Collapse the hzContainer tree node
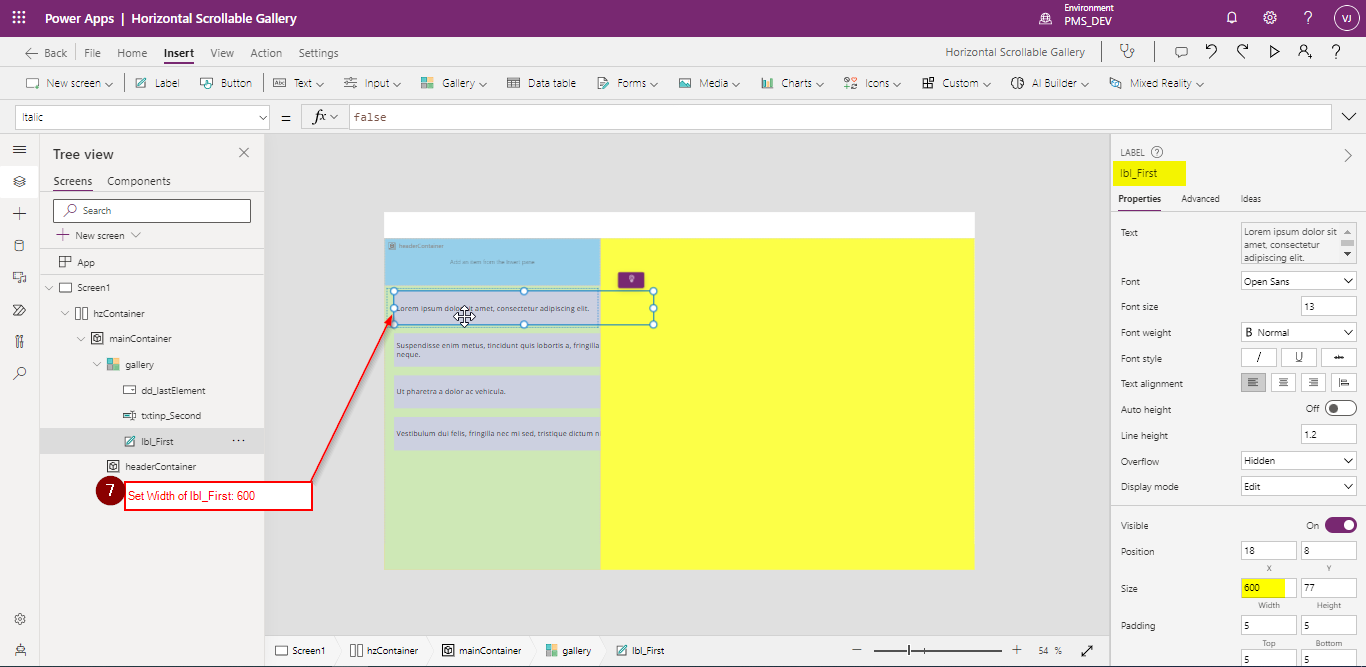Screen dimensions: 1366x667 point(66,313)
